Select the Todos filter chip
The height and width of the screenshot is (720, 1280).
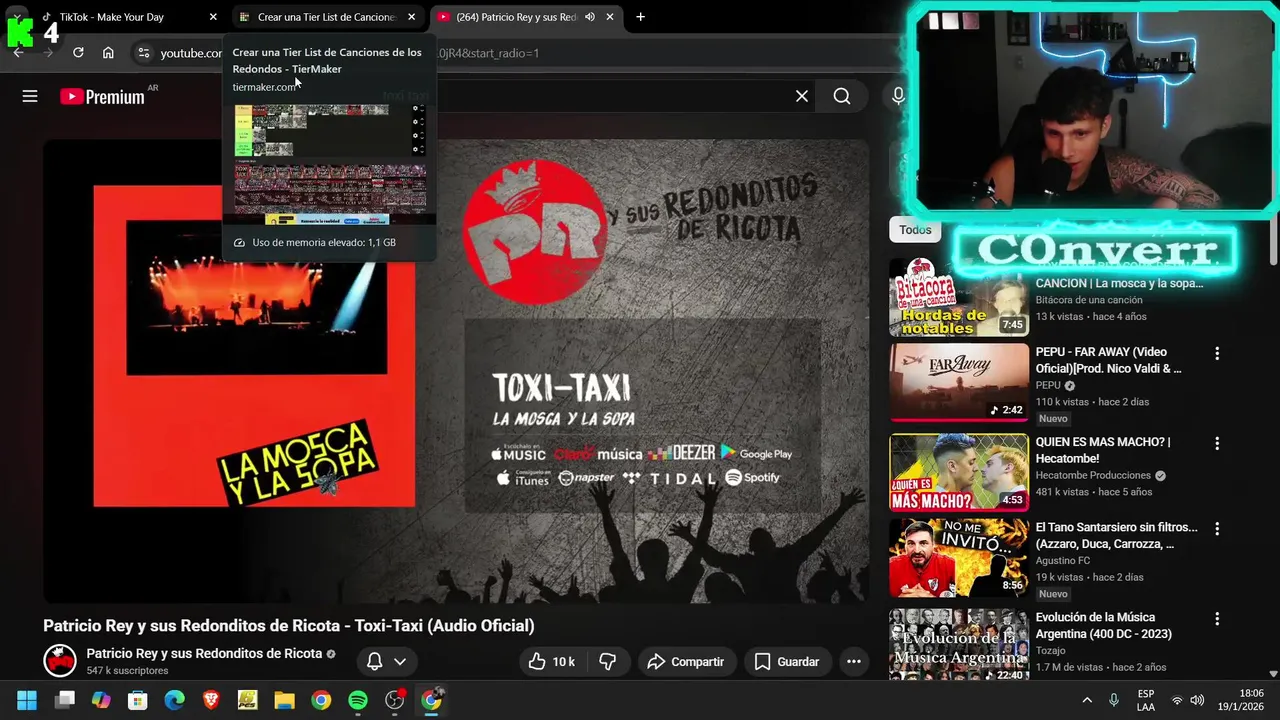pos(915,230)
